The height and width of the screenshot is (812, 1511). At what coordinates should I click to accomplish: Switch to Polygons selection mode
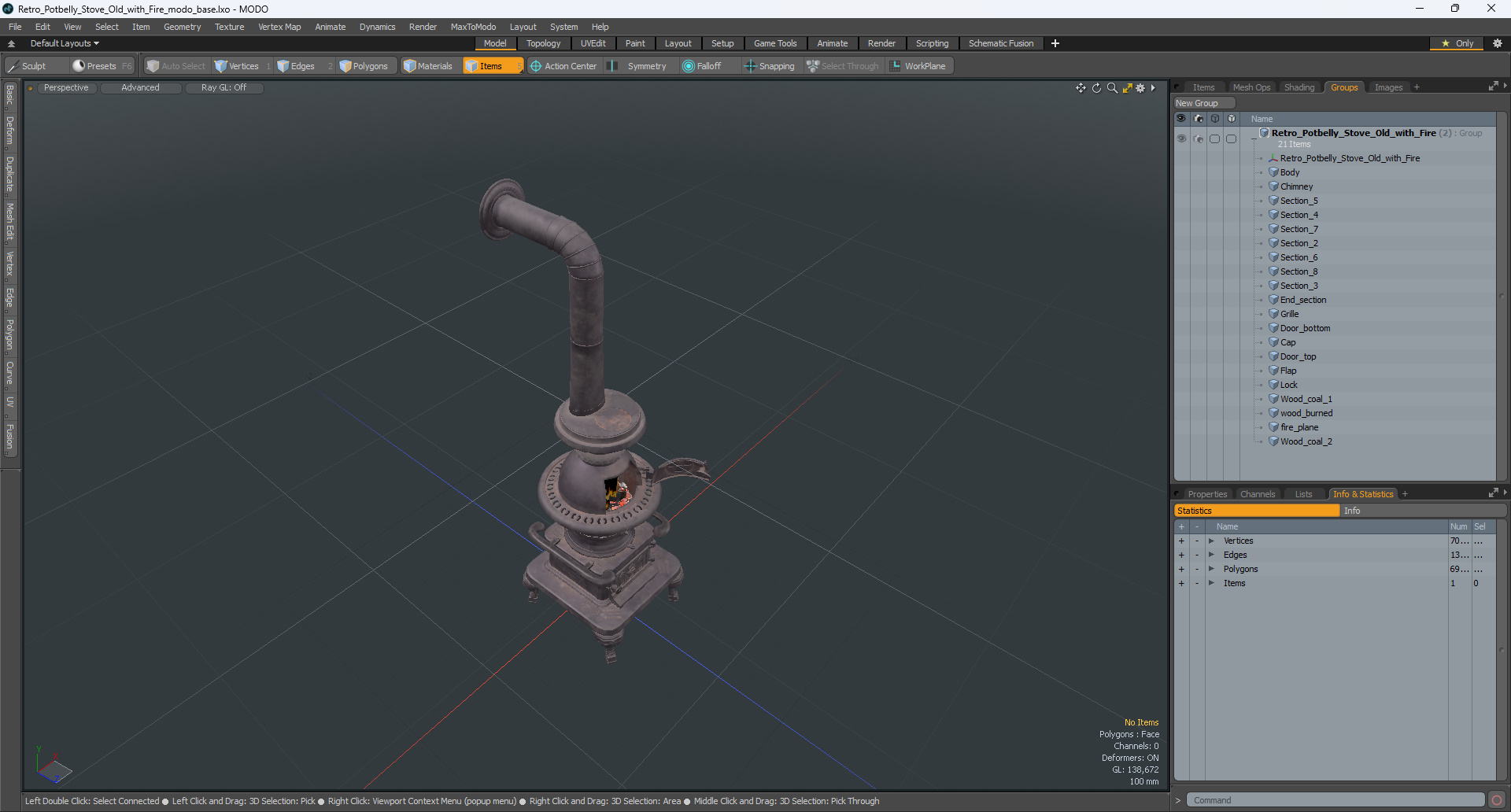point(364,66)
